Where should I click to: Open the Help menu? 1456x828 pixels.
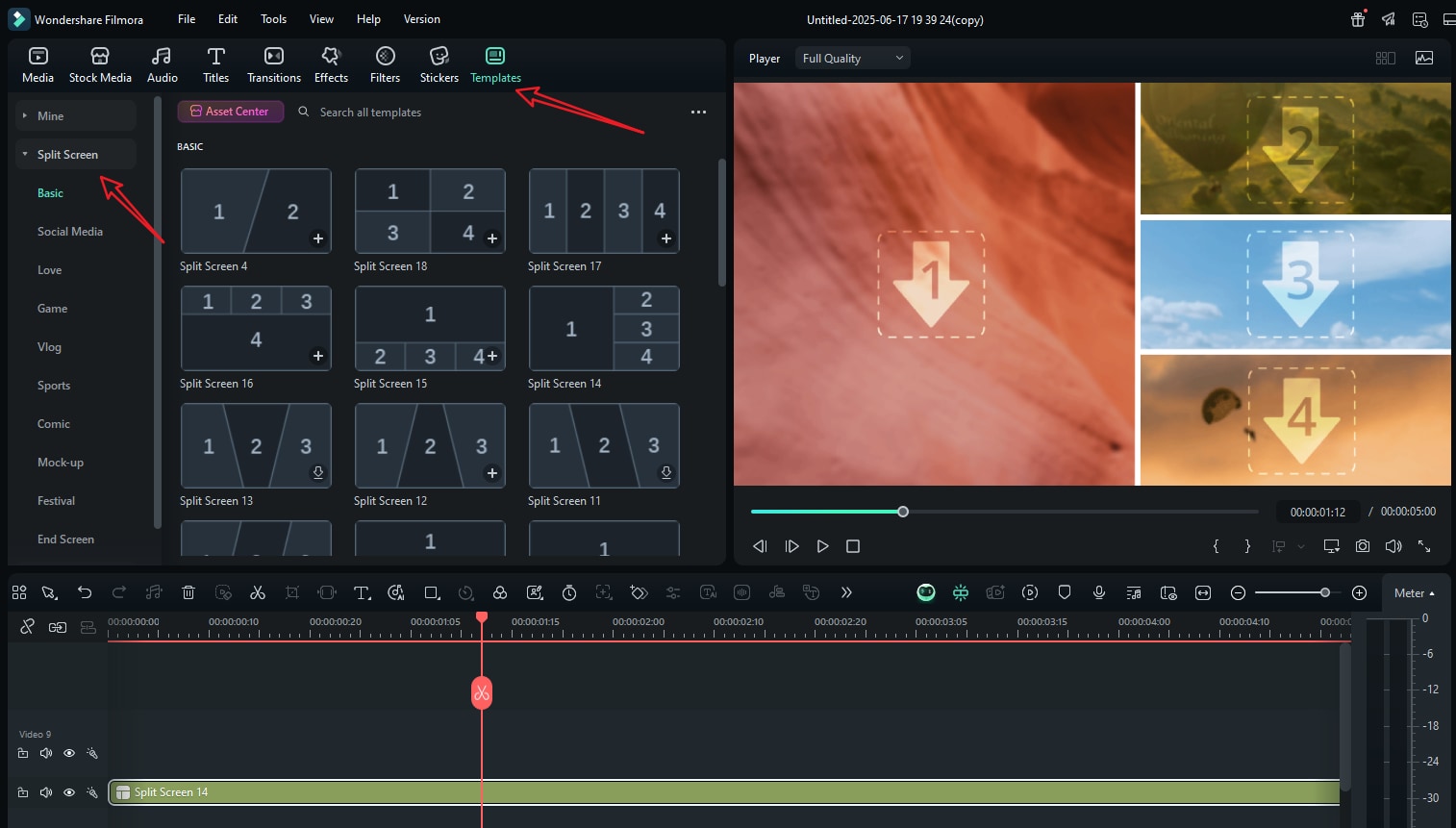tap(368, 19)
